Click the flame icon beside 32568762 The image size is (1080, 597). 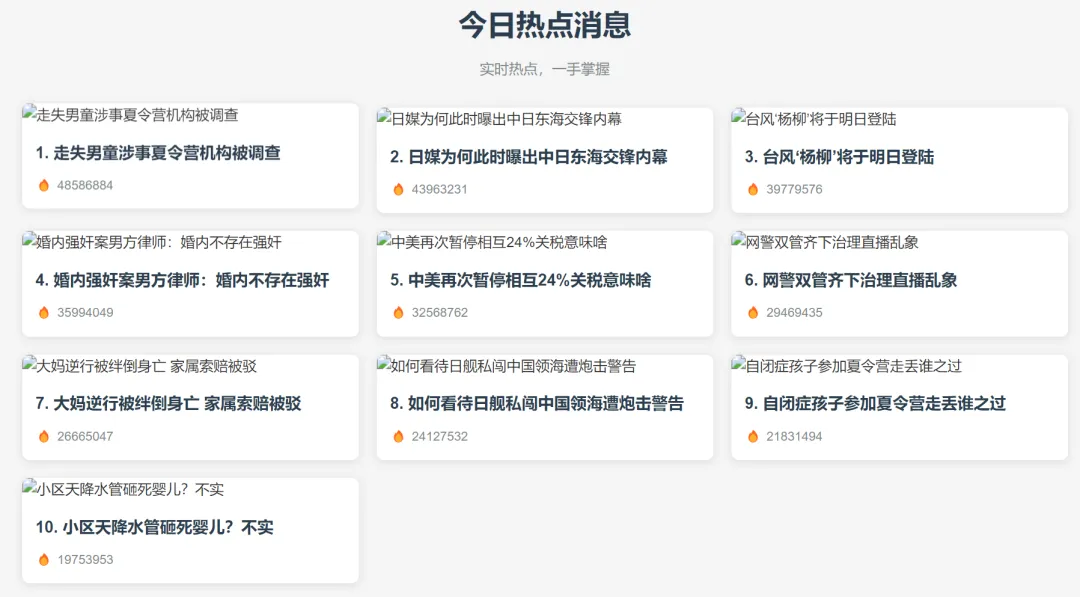point(398,313)
